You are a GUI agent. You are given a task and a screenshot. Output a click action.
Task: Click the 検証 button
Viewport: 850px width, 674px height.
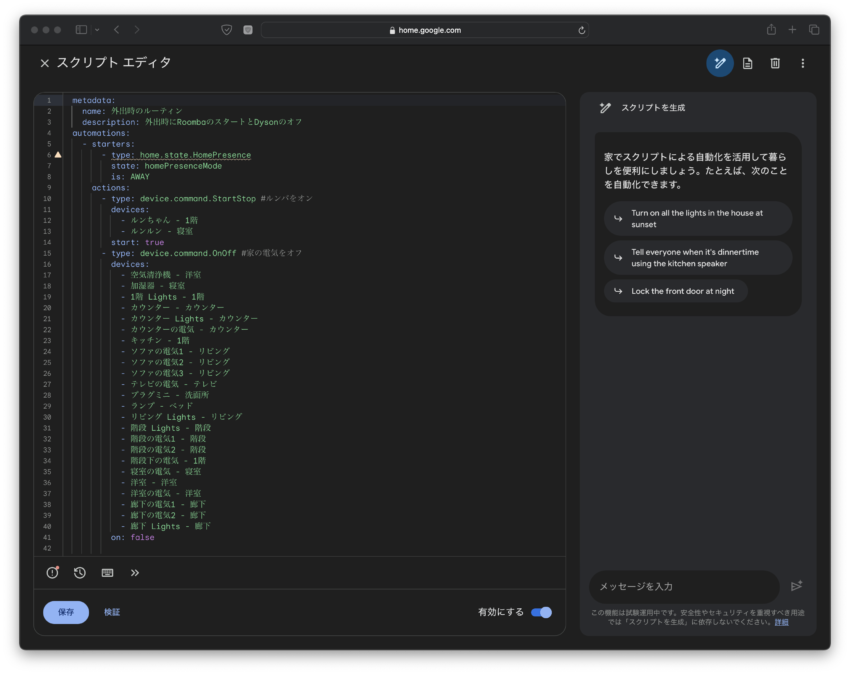click(x=112, y=612)
